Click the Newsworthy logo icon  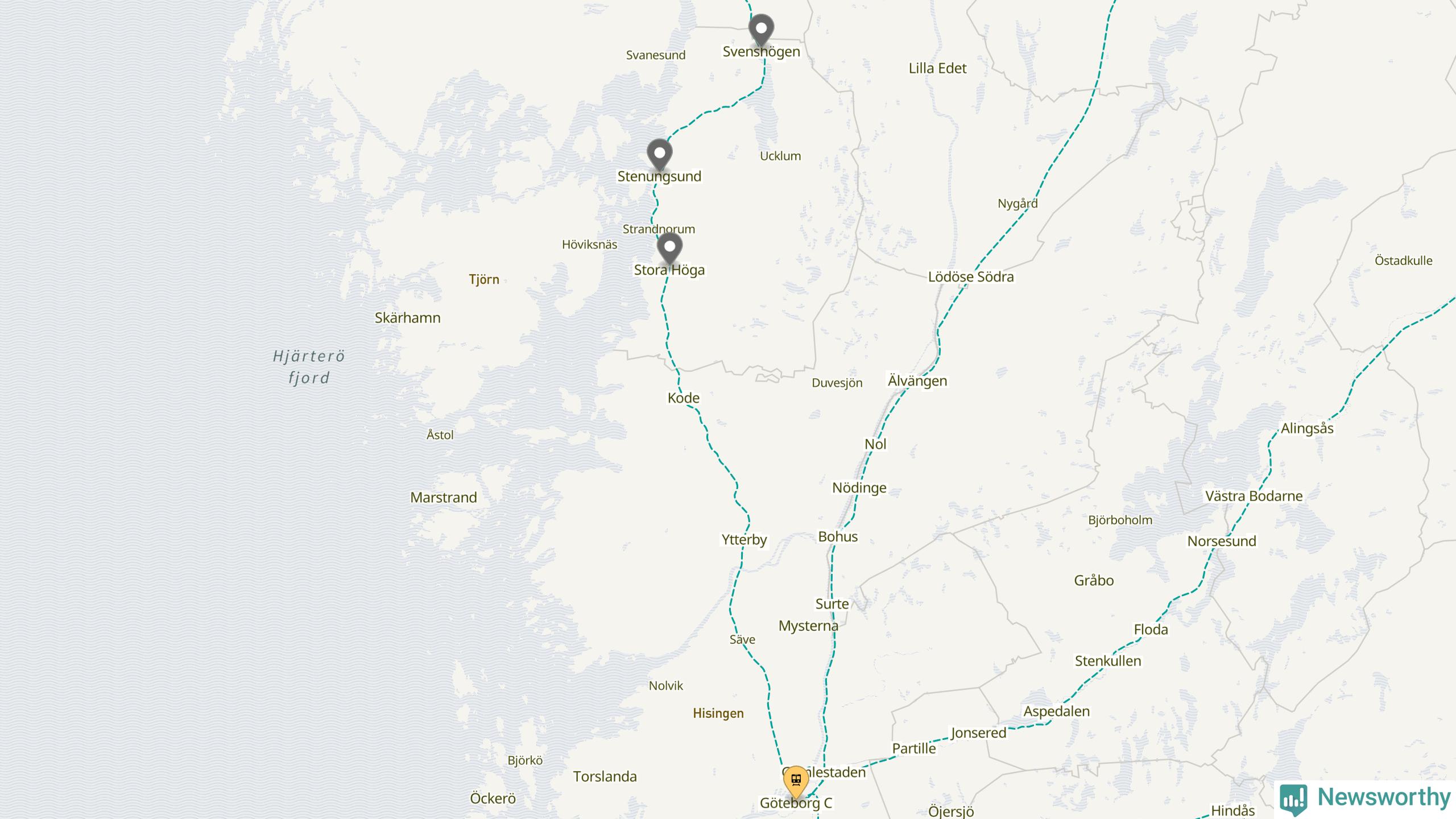pyautogui.click(x=1293, y=799)
